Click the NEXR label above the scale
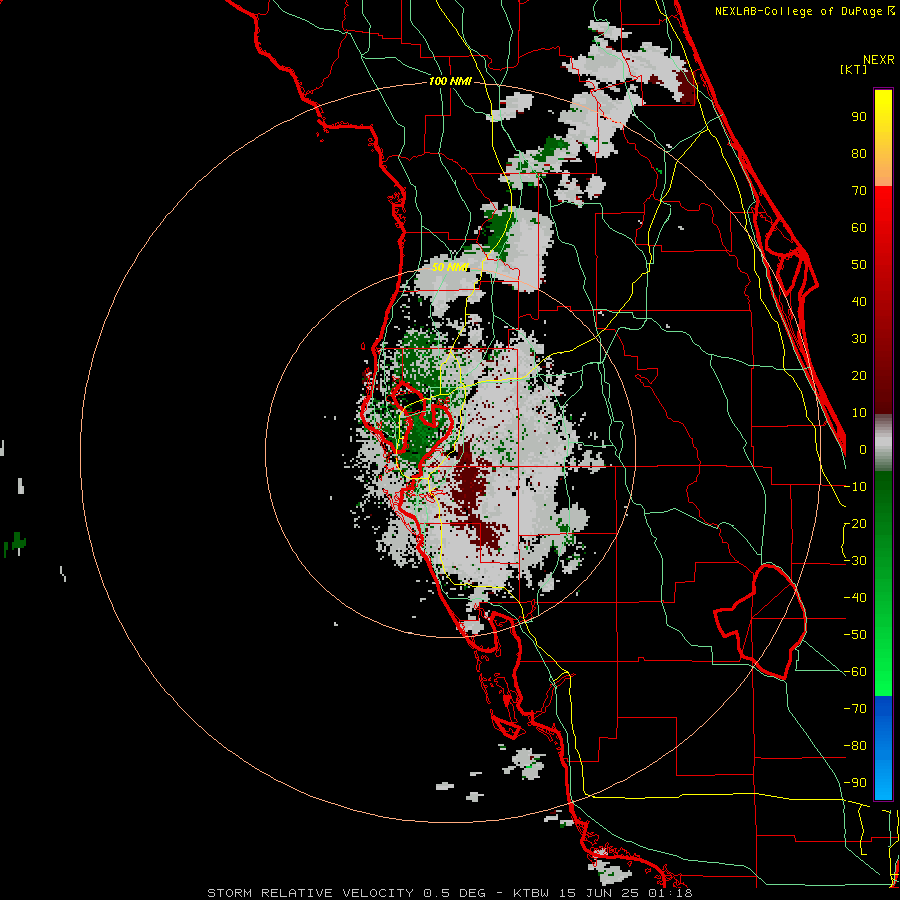900x900 pixels. [878, 60]
